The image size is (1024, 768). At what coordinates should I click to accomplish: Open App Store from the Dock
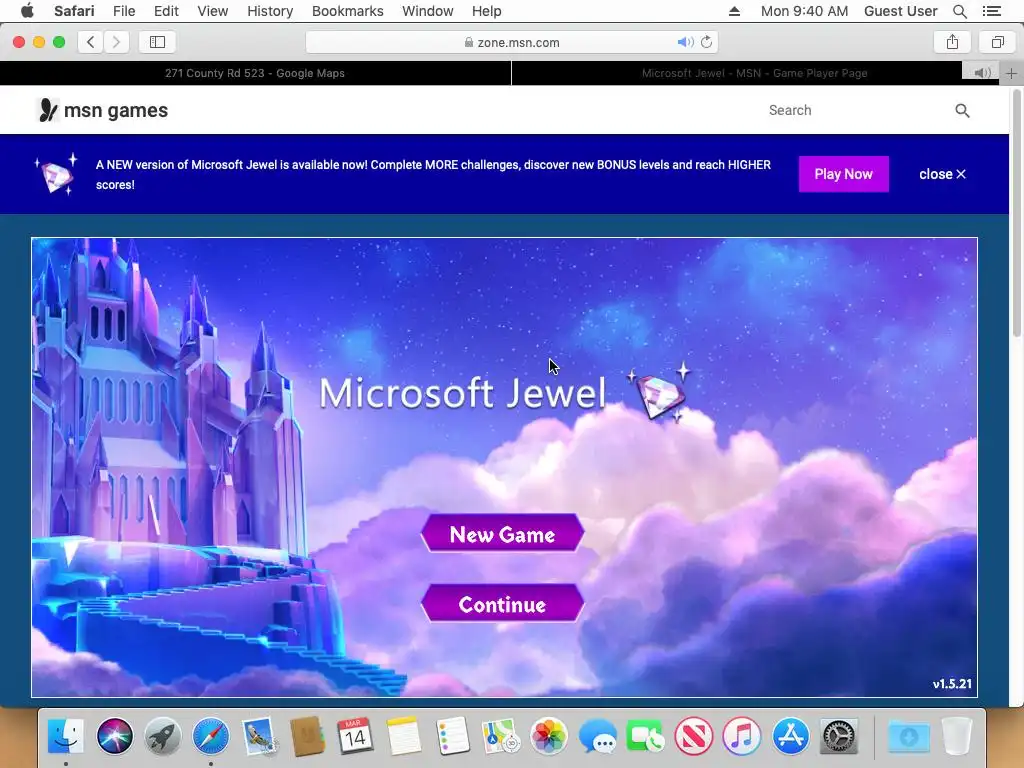tap(790, 736)
